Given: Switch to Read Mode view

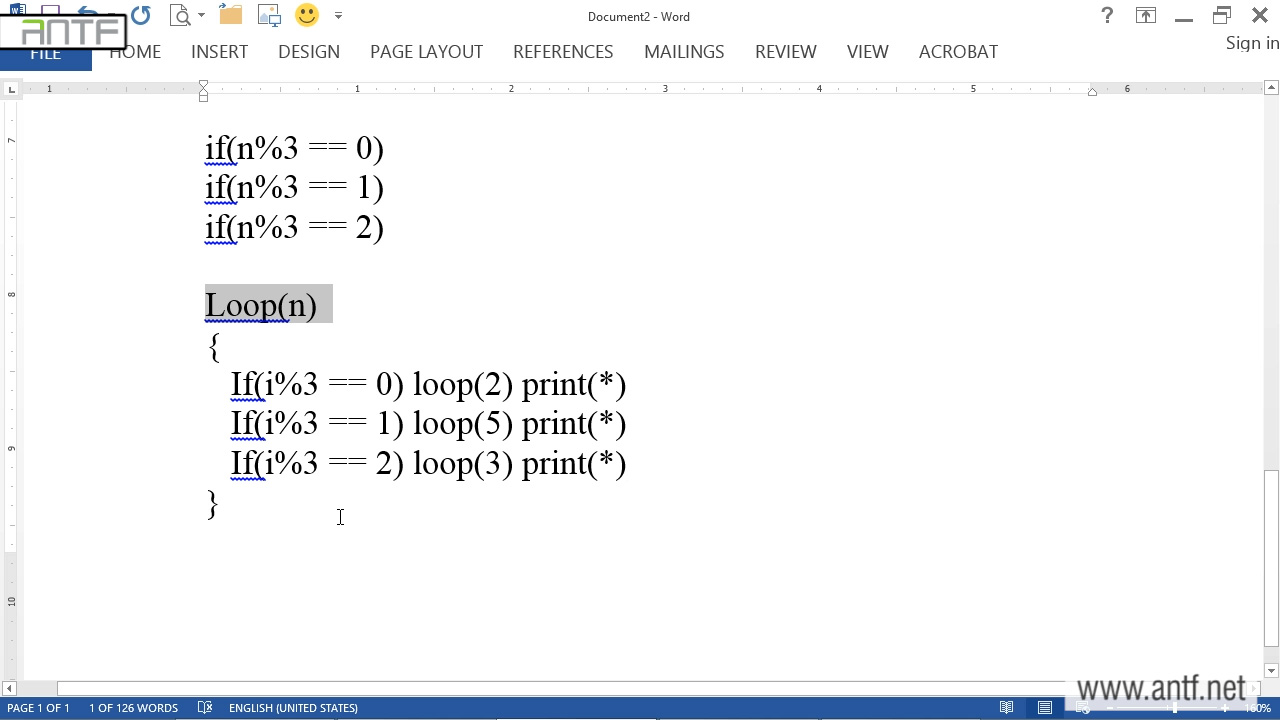Looking at the screenshot, I should click(1007, 708).
